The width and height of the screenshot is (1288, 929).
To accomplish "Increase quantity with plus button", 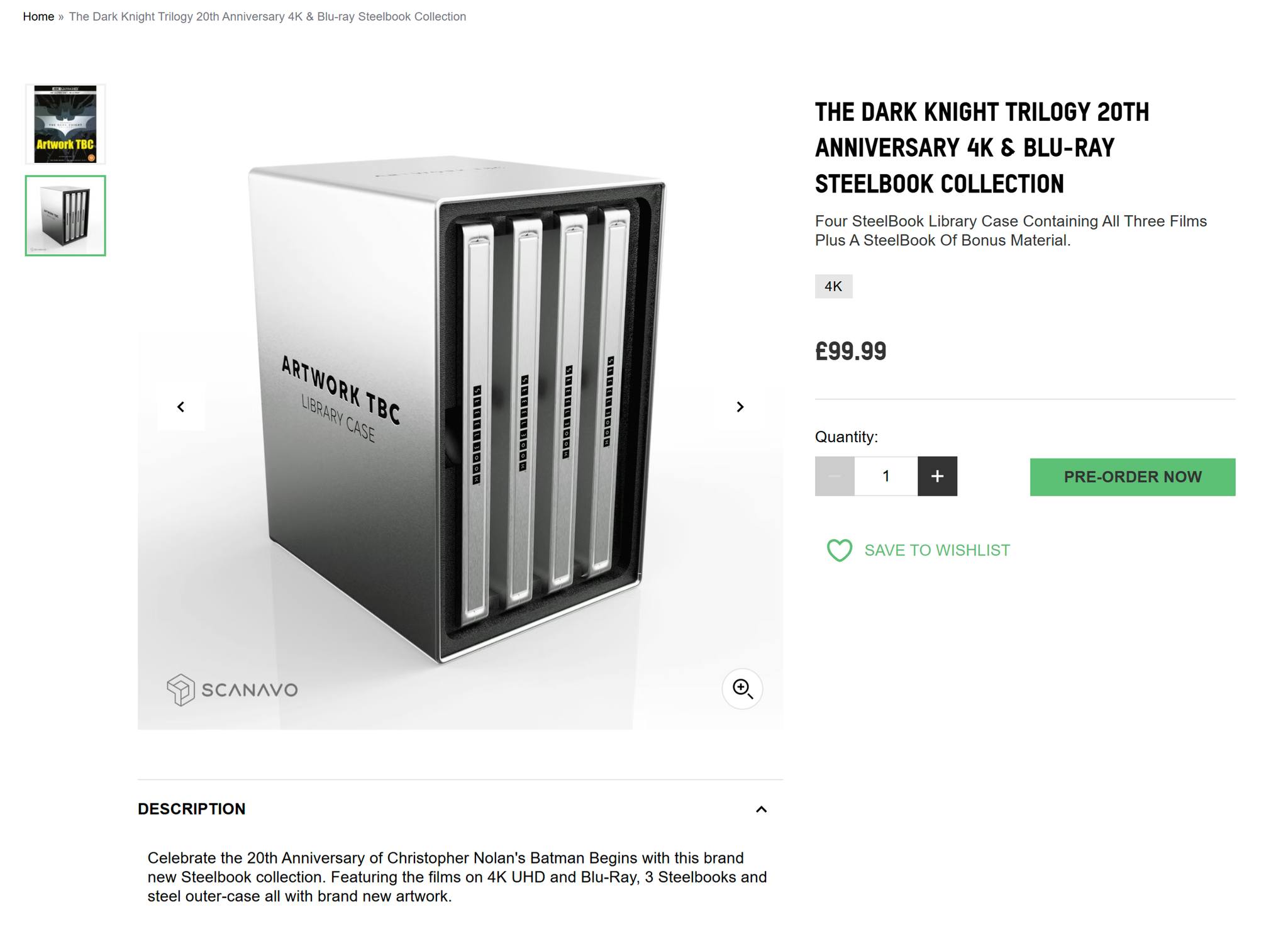I will tap(937, 476).
